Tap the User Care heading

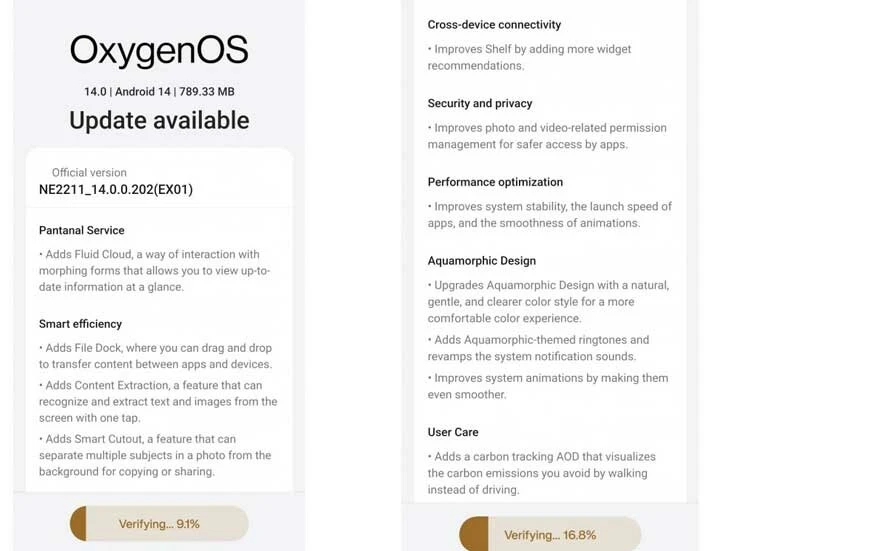[453, 432]
